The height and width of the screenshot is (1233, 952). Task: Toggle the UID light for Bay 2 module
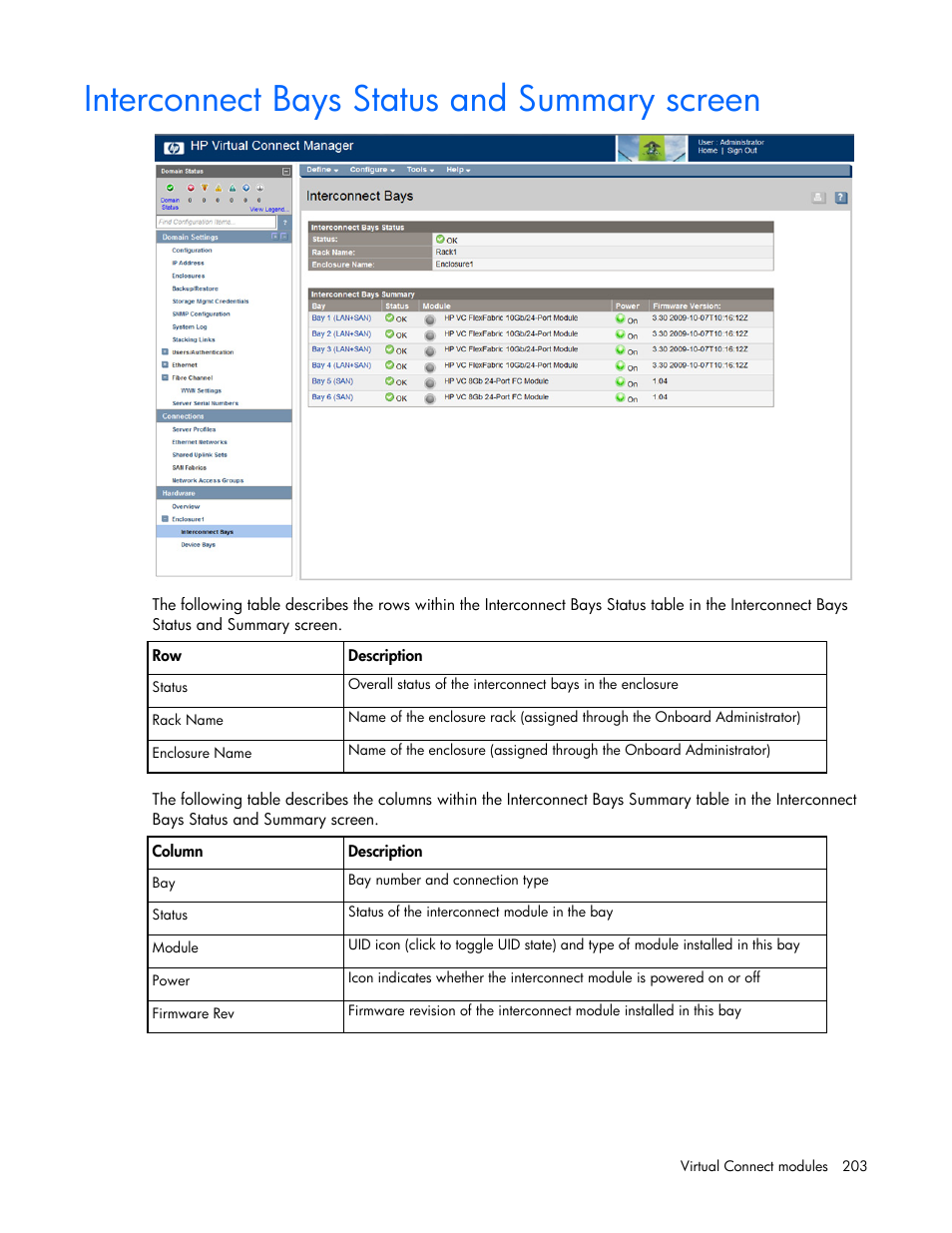[x=430, y=335]
